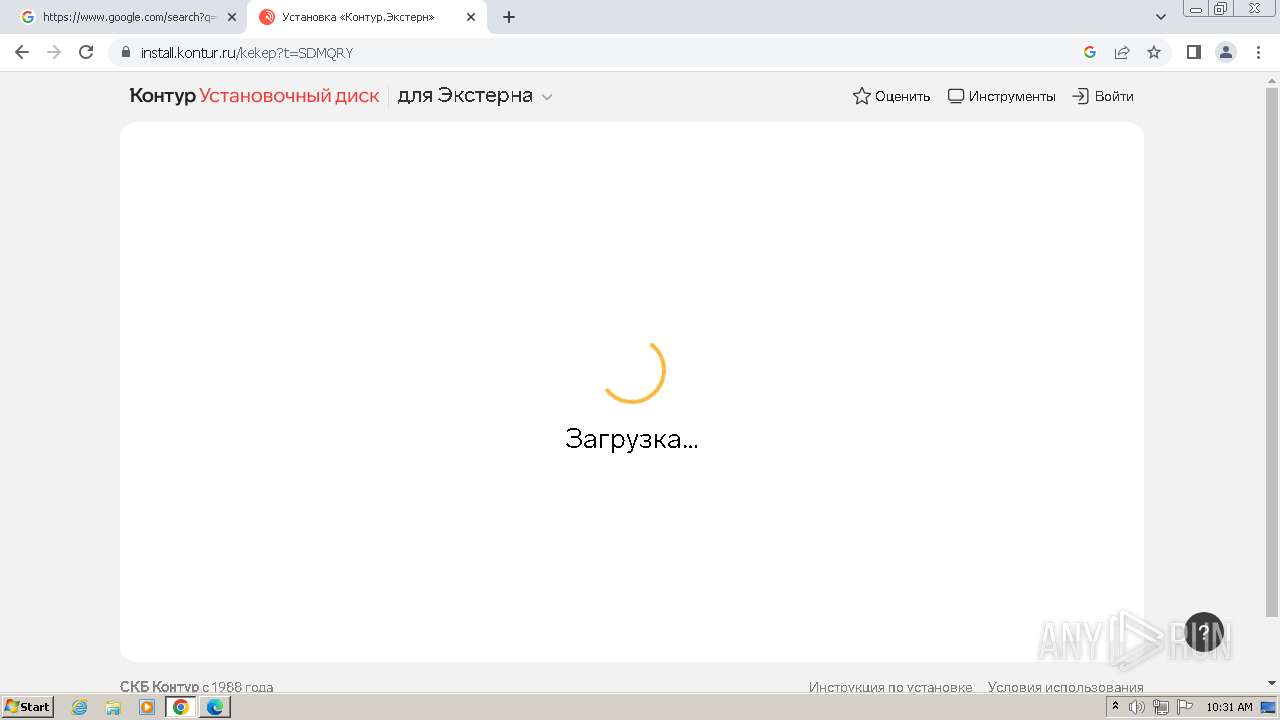Launch Internet Explorer from taskbar
This screenshot has width=1280, height=720.
[80, 707]
